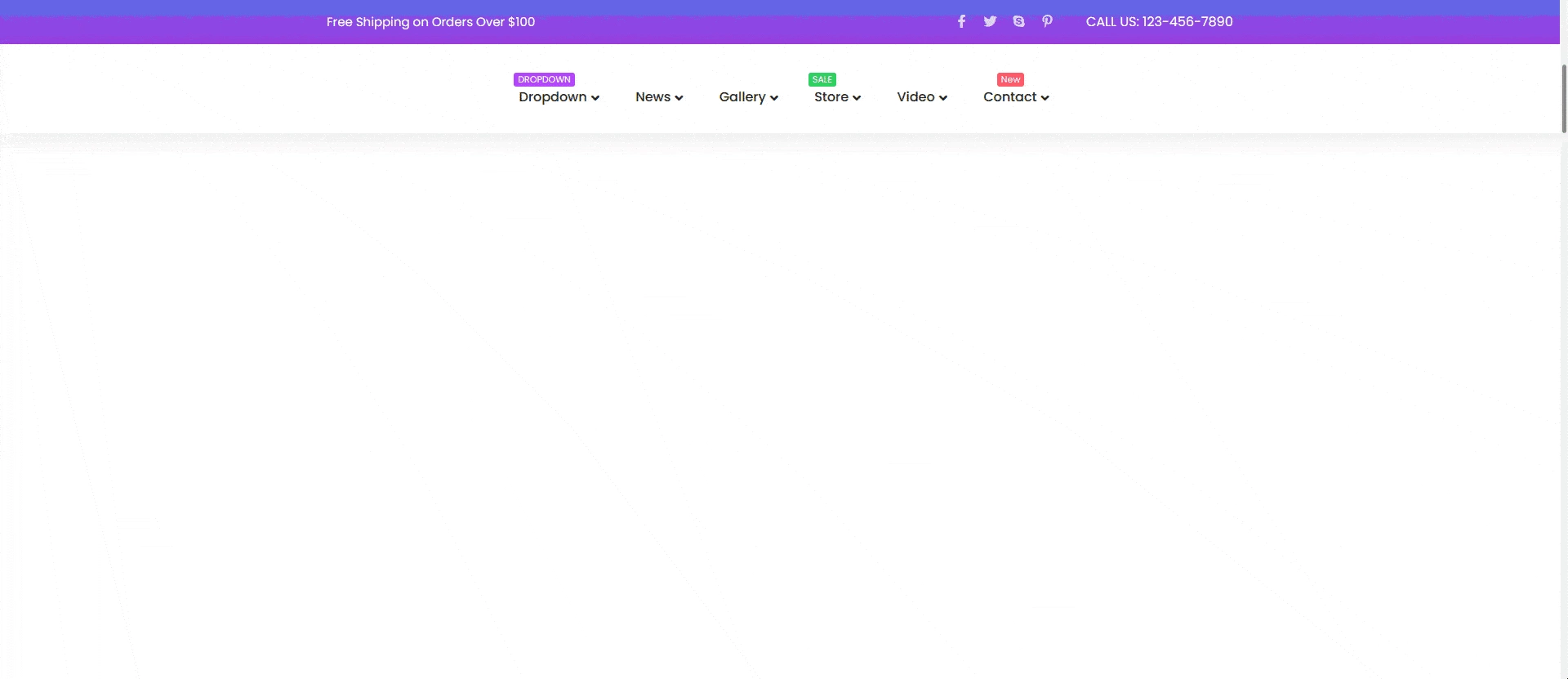Image resolution: width=1568 pixels, height=679 pixels.
Task: Open the Video menu label
Action: (x=915, y=97)
